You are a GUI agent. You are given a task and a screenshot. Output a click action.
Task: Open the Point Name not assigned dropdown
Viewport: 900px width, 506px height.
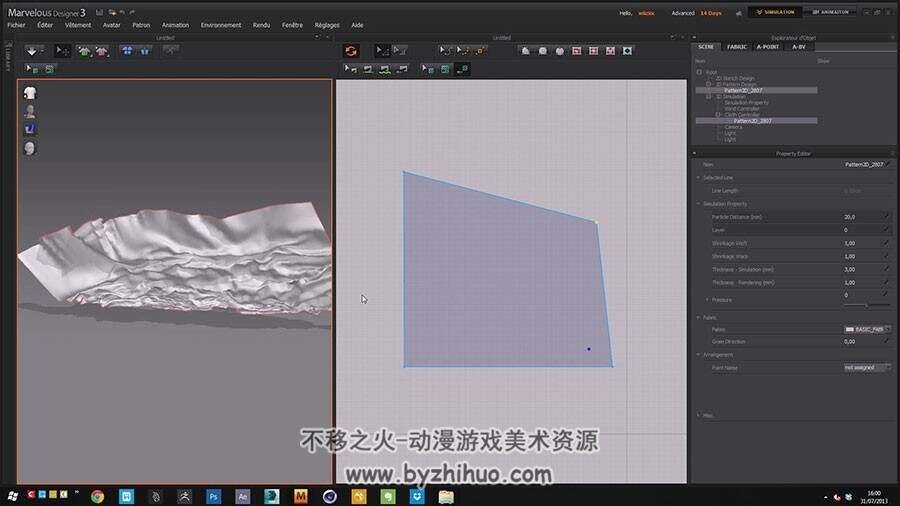(867, 367)
